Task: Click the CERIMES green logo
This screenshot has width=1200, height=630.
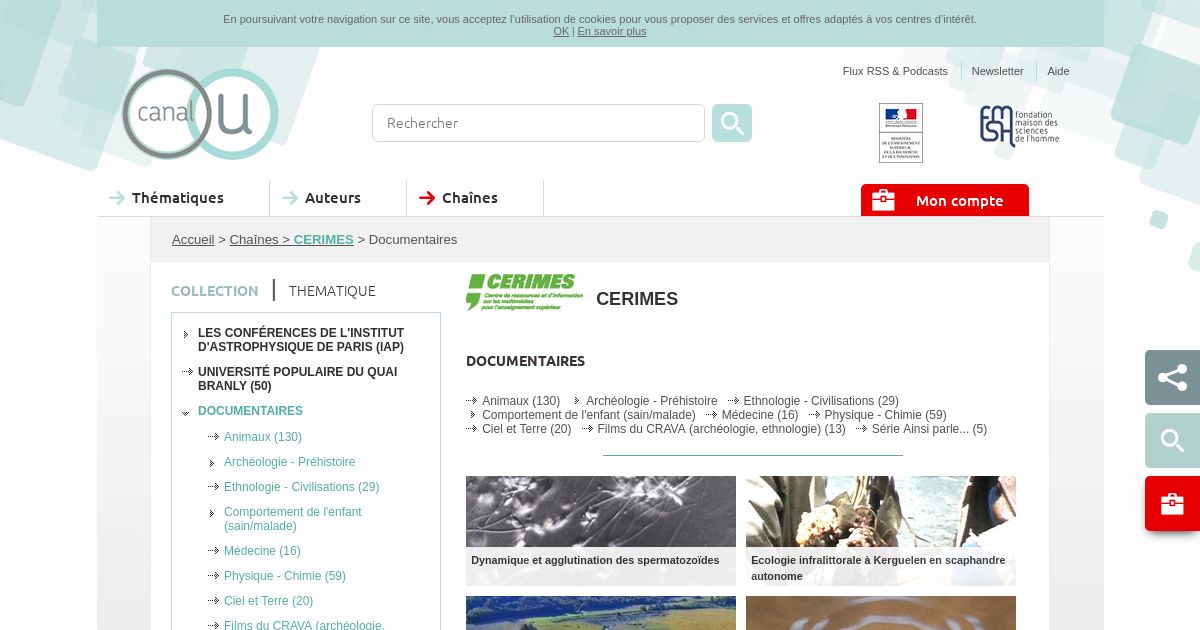Action: click(x=524, y=292)
